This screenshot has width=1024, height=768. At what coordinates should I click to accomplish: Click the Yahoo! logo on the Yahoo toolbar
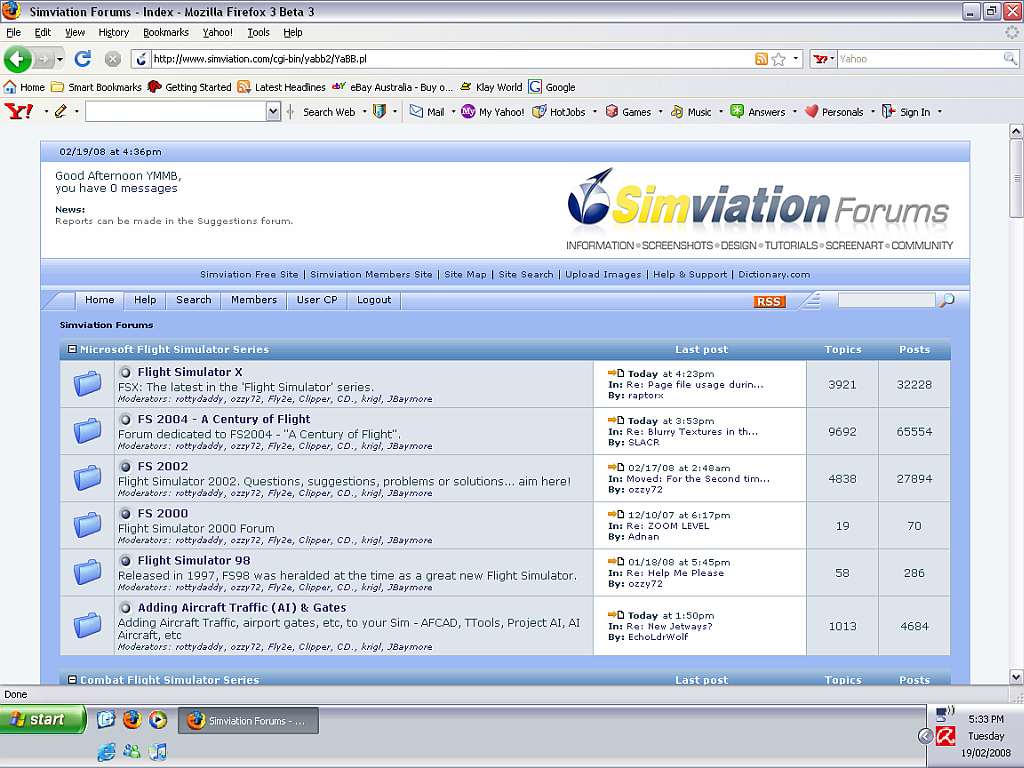coord(19,112)
